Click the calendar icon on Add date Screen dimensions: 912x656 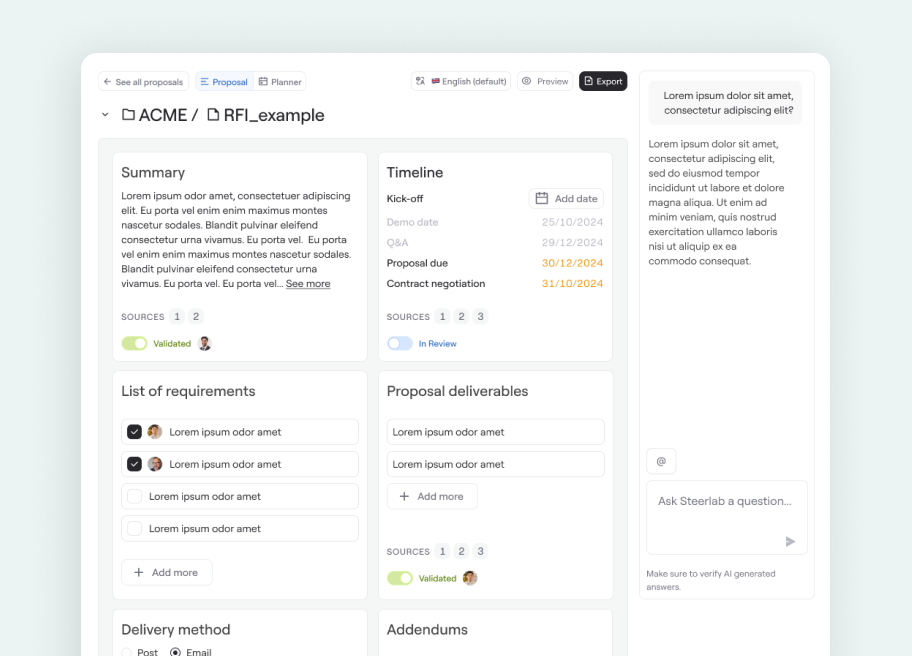(x=541, y=198)
